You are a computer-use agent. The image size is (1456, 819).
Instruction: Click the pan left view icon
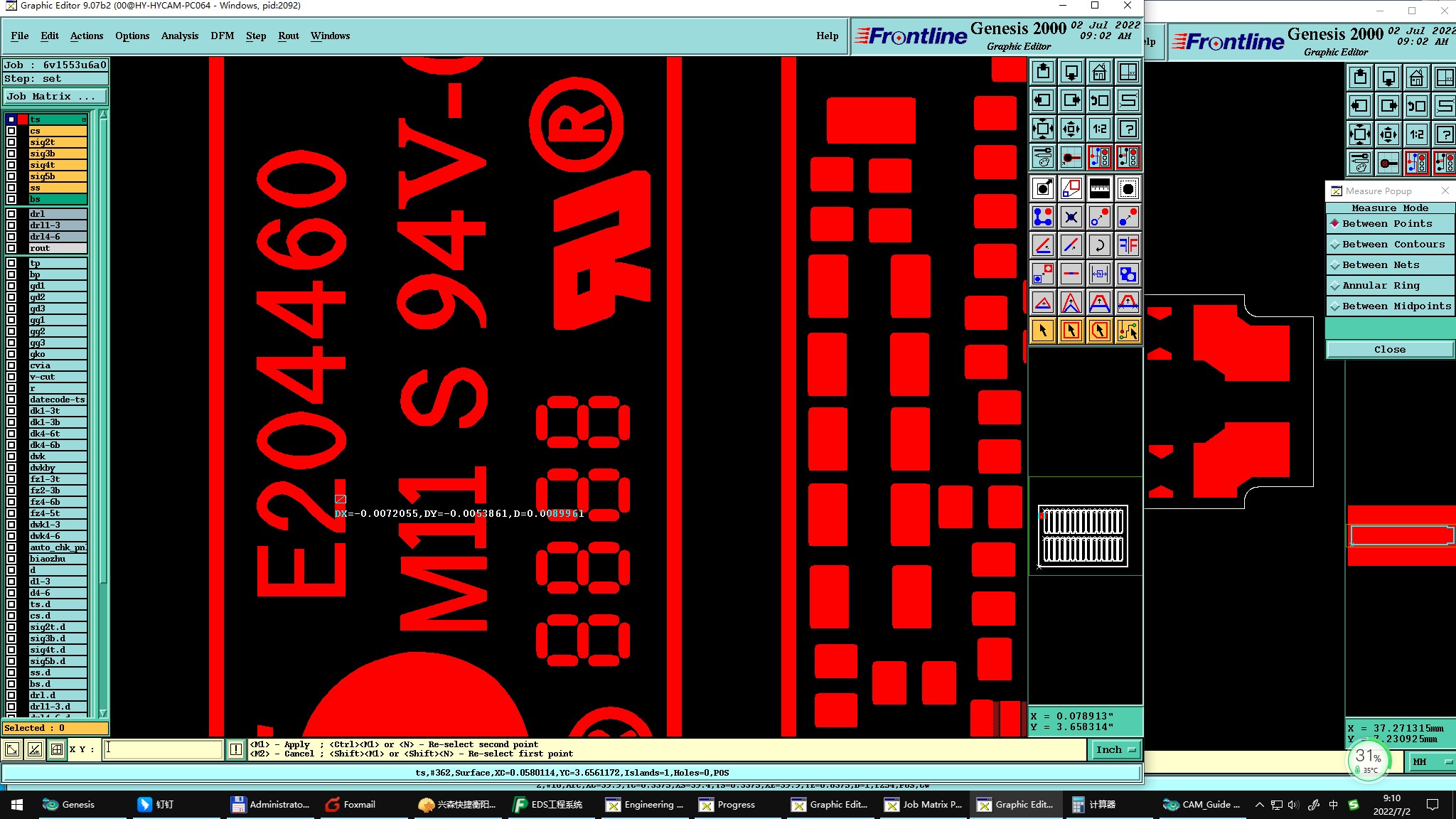click(x=1043, y=100)
